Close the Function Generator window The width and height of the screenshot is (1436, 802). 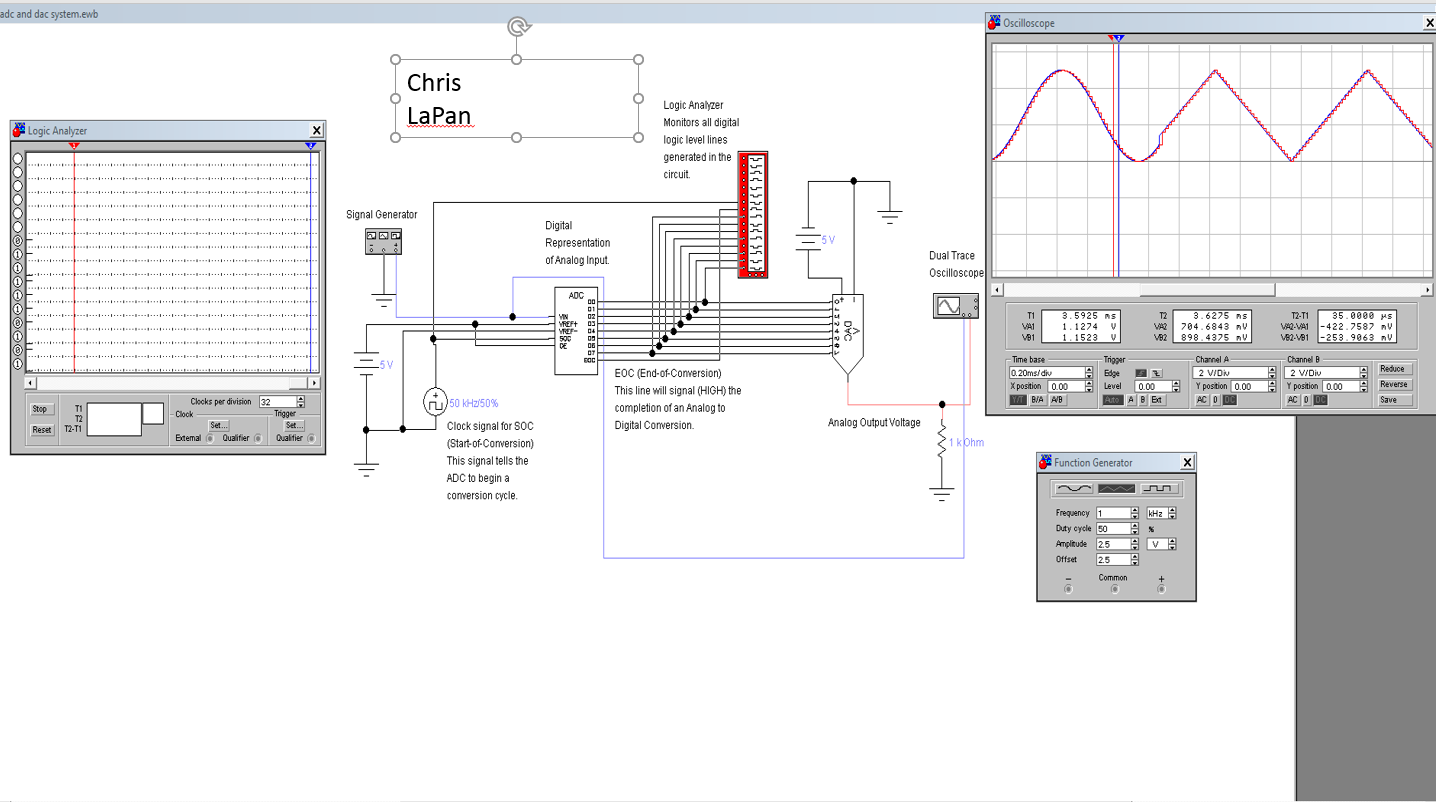pyautogui.click(x=1187, y=463)
